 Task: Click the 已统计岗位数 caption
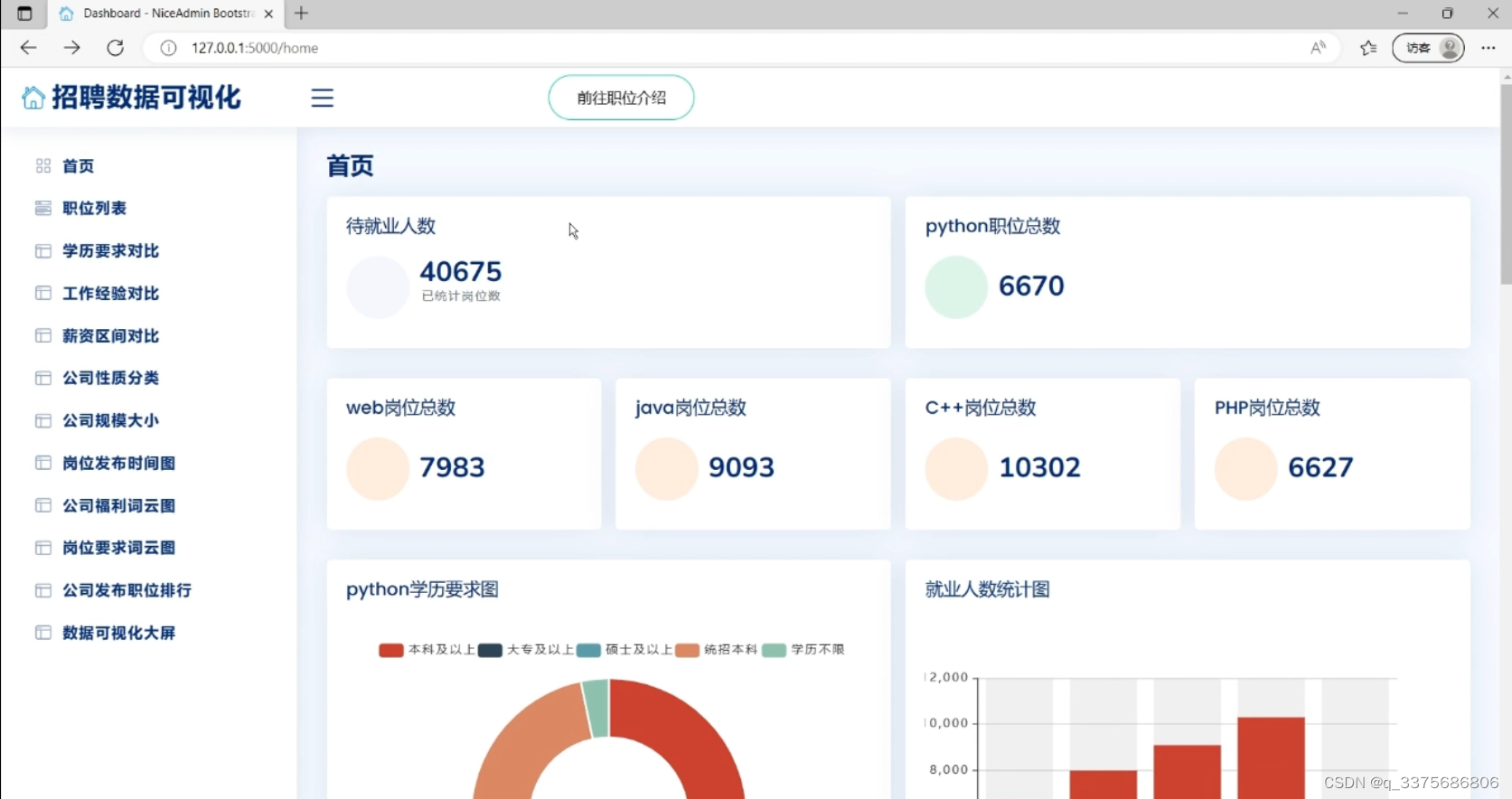tap(461, 296)
